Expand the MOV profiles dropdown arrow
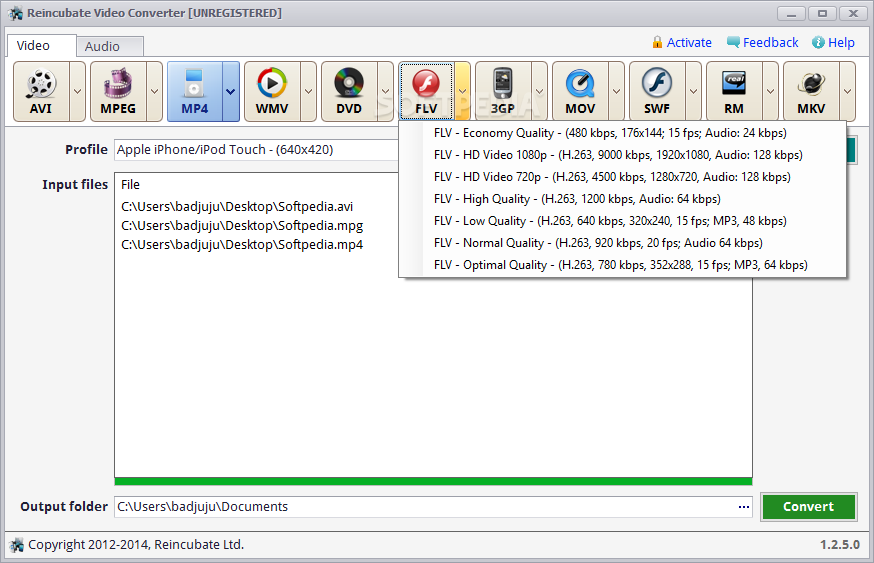This screenshot has height=563, width=874. 616,91
